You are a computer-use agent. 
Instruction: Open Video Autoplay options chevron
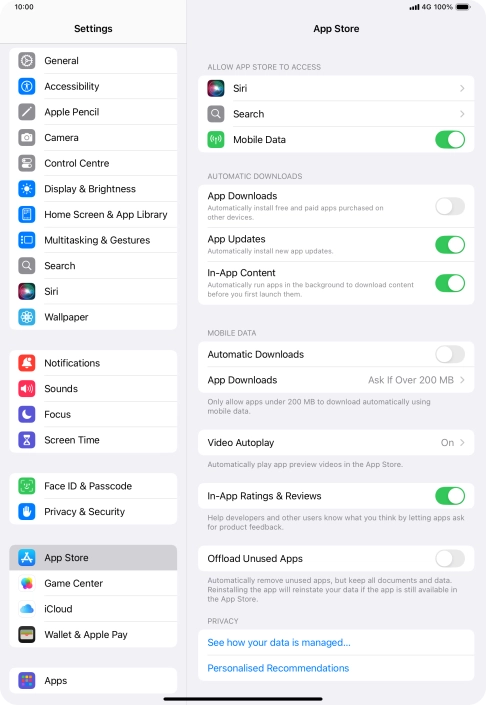(462, 442)
